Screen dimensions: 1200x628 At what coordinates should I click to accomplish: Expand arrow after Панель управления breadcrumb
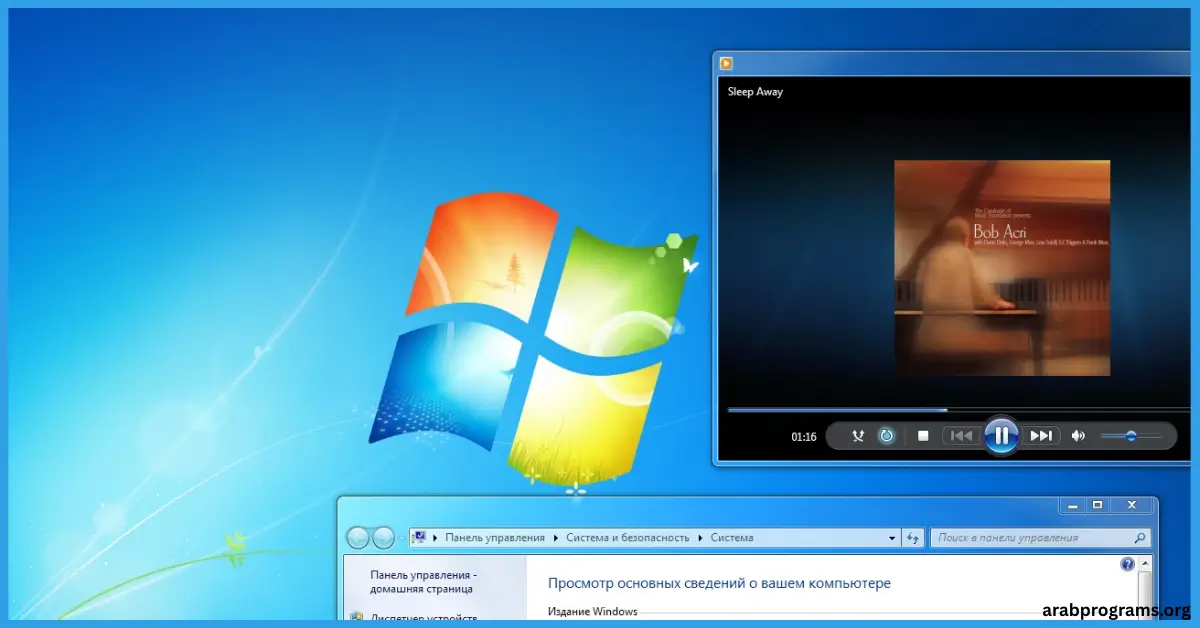pos(556,538)
